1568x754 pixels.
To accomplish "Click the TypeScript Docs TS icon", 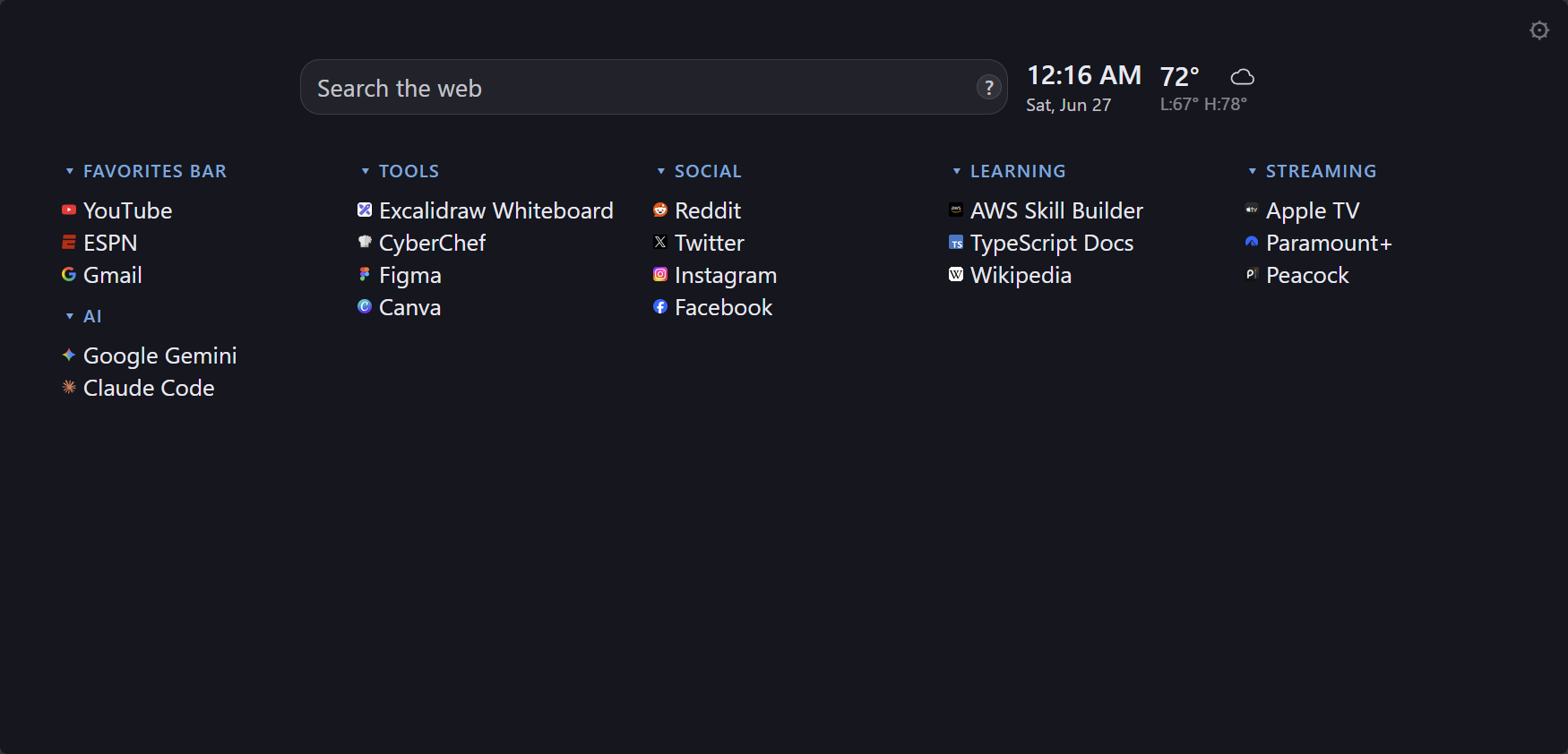I will click(x=956, y=242).
